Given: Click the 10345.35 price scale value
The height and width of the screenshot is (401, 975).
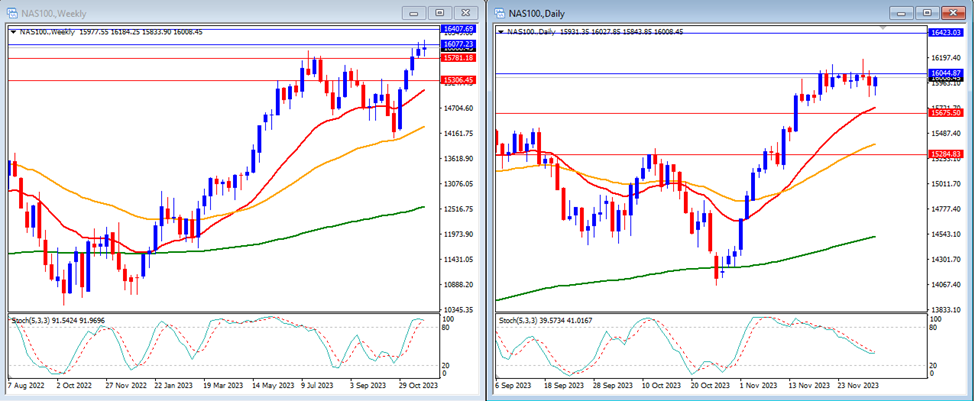Looking at the screenshot, I should (456, 310).
